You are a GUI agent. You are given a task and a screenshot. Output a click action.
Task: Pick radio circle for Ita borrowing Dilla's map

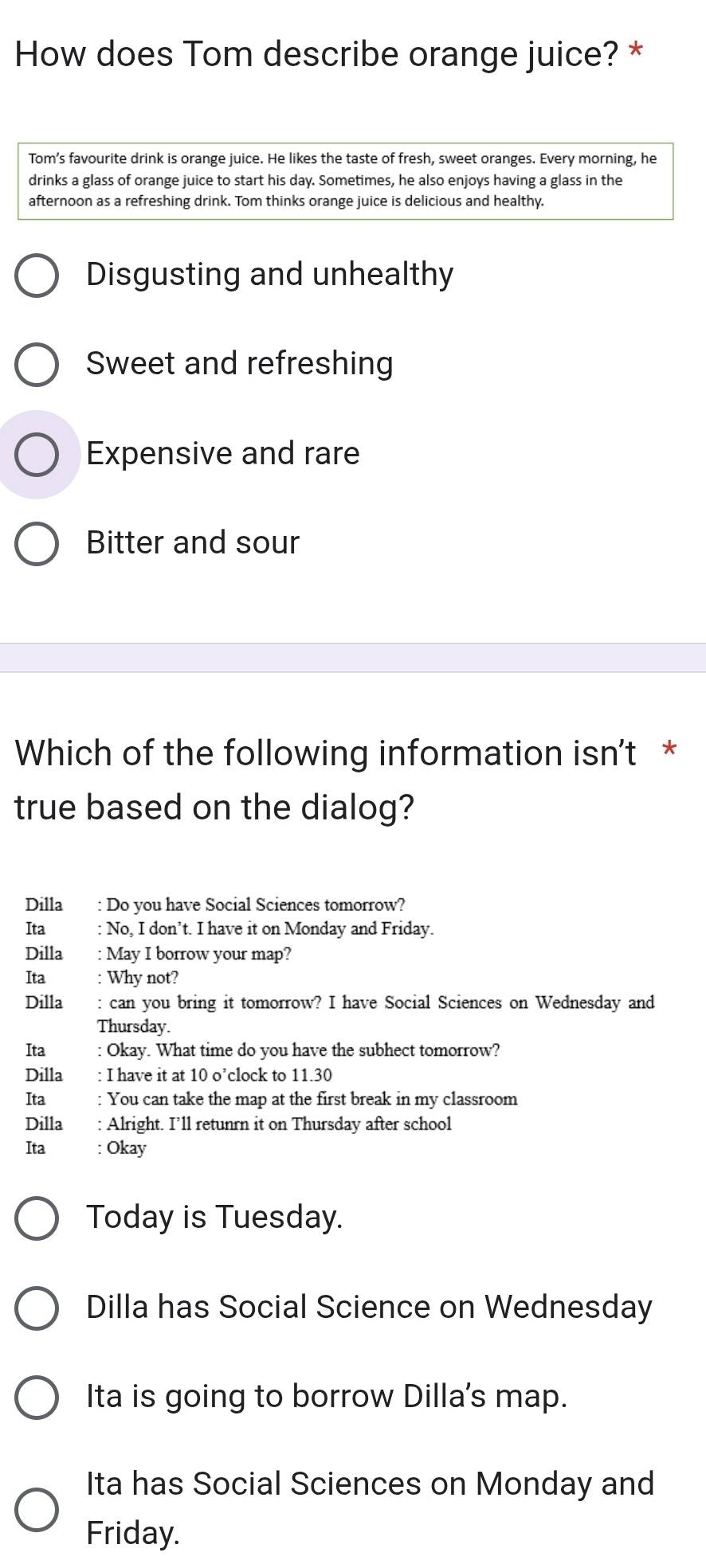pyautogui.click(x=37, y=1398)
